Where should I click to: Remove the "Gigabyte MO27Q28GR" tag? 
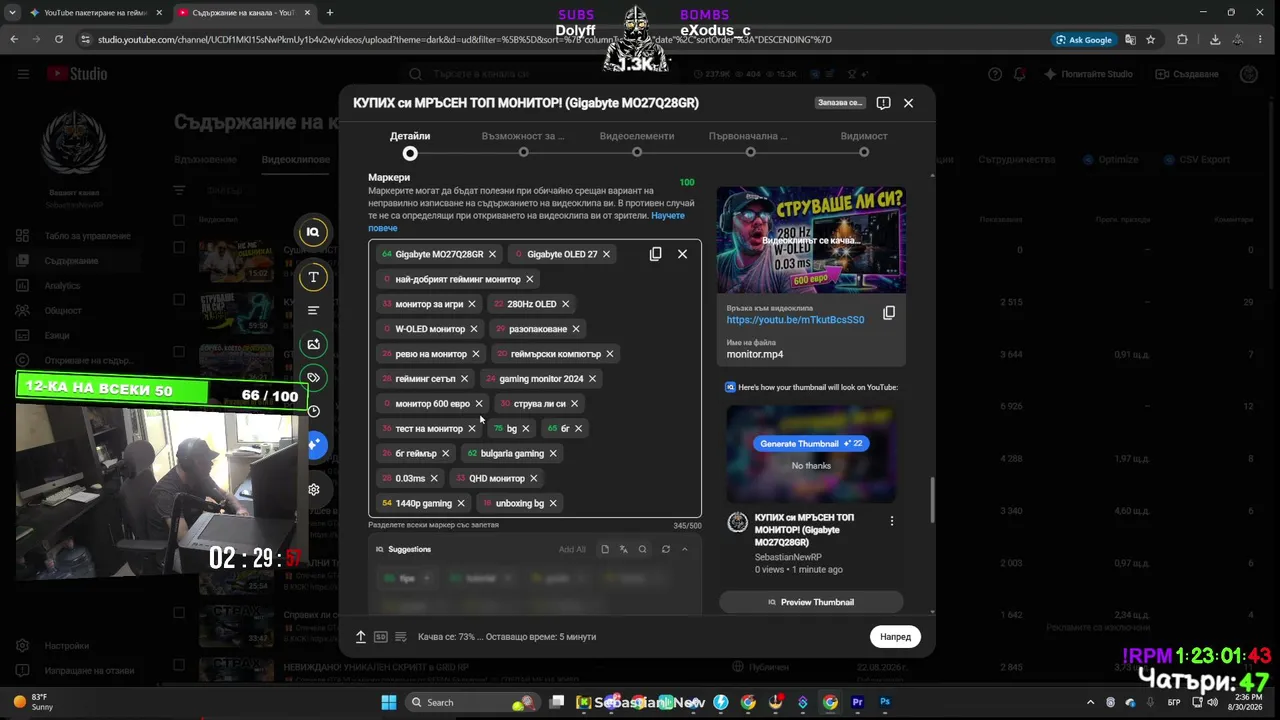[492, 254]
